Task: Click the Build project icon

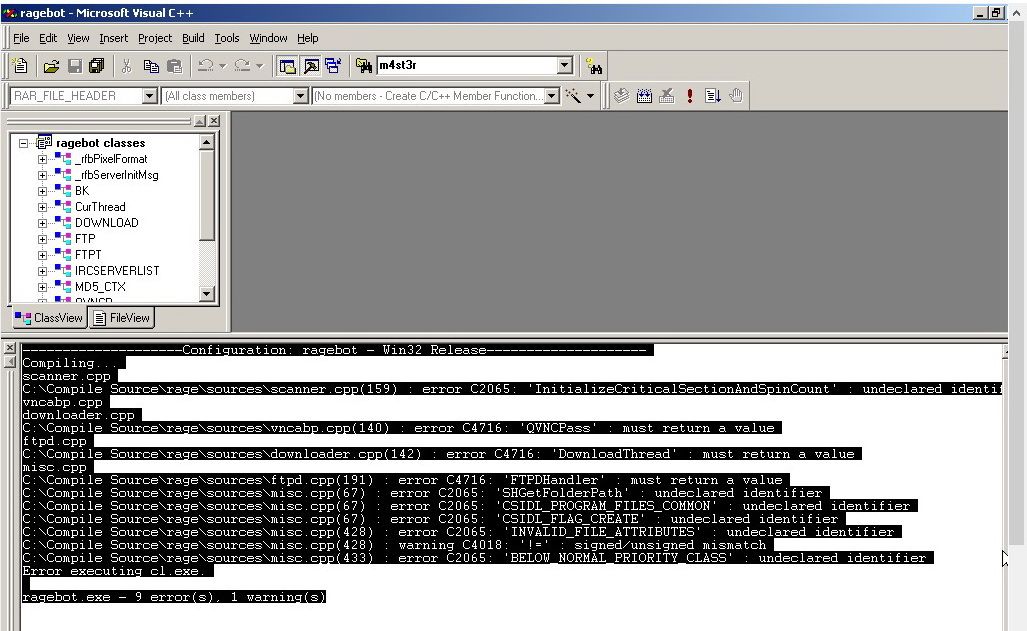Action: [644, 96]
